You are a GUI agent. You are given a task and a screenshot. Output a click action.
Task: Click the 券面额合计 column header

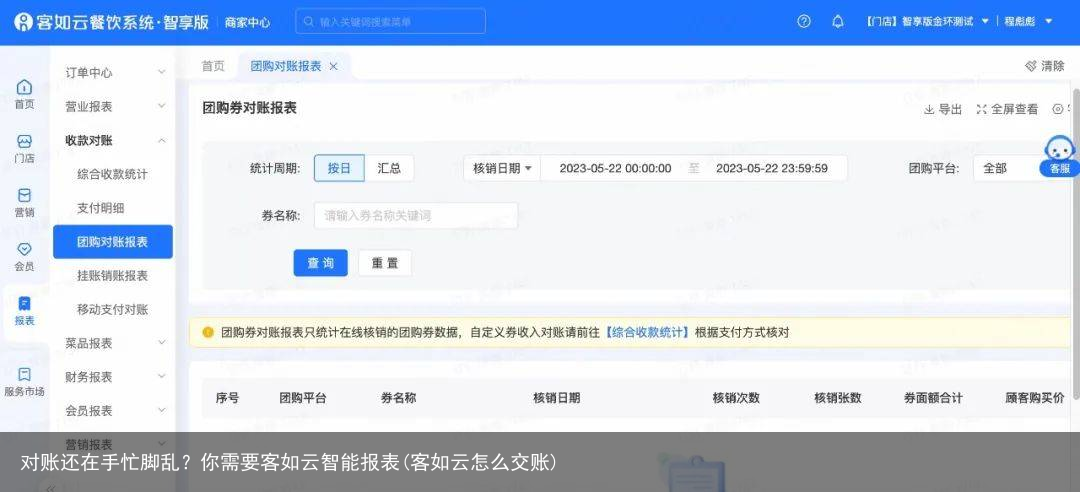coord(933,398)
